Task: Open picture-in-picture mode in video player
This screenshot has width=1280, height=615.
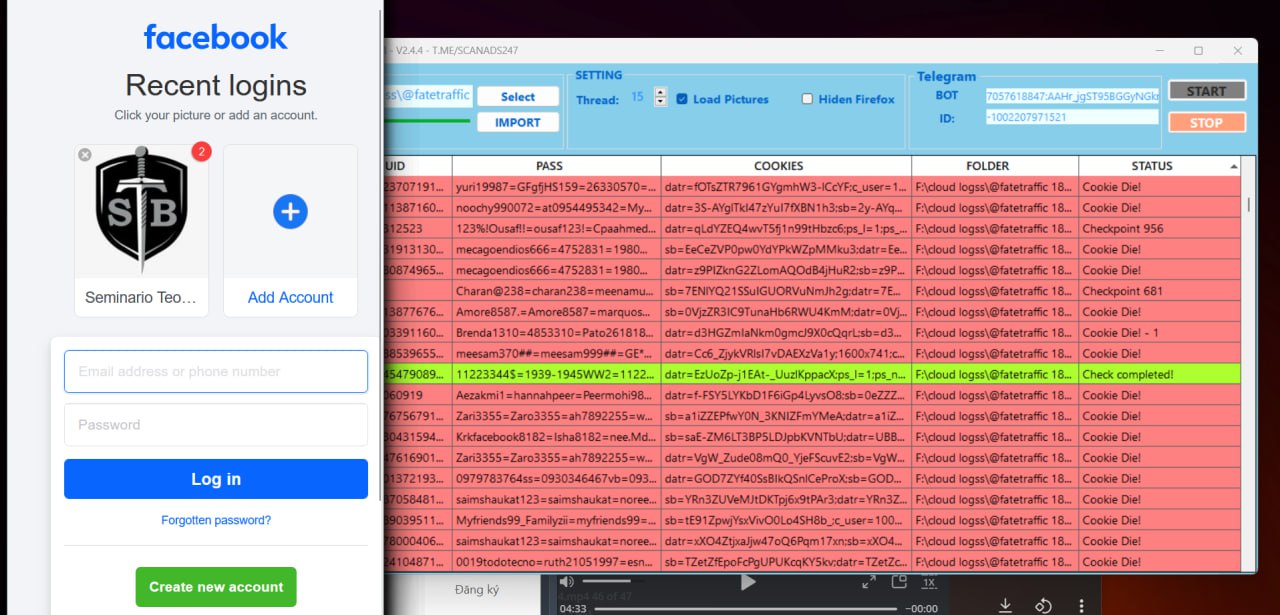Action: tap(899, 582)
